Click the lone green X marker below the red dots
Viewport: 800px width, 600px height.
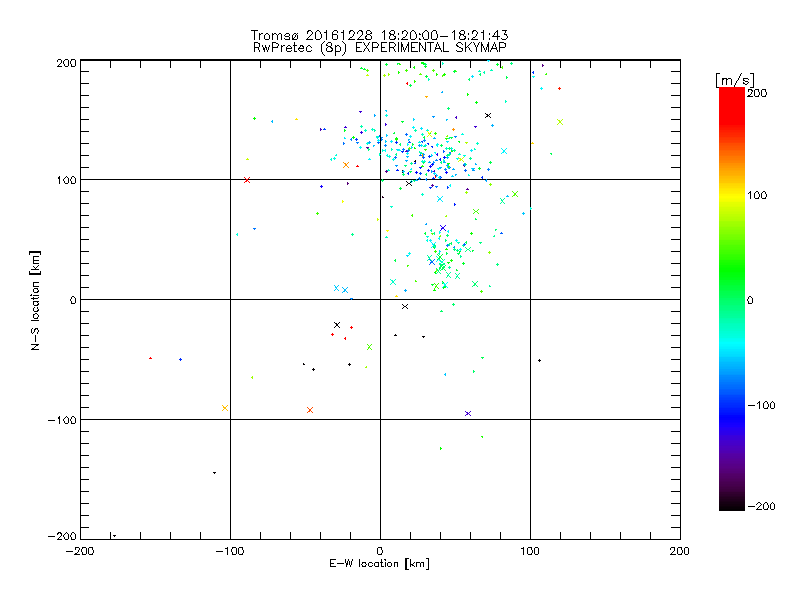(x=369, y=347)
